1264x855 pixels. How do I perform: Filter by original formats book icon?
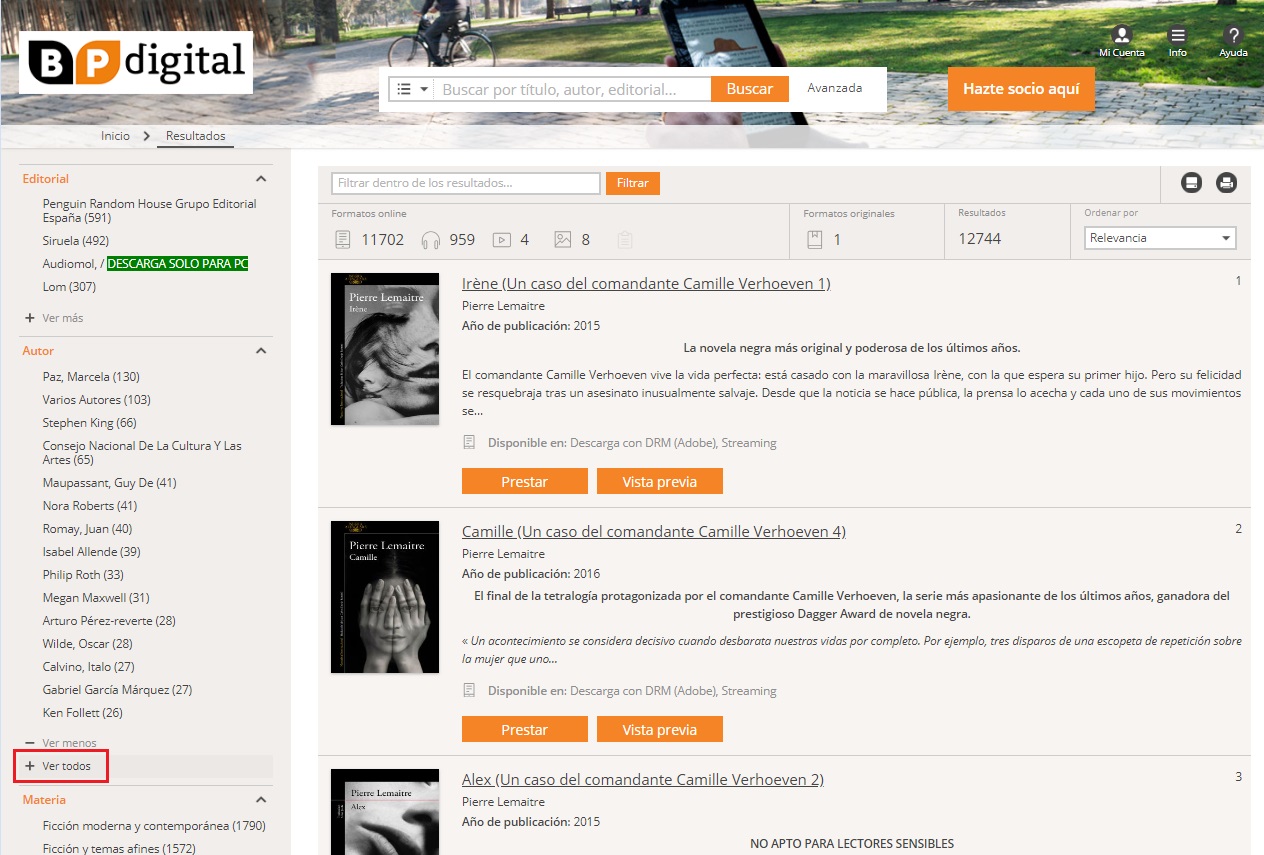pos(815,240)
